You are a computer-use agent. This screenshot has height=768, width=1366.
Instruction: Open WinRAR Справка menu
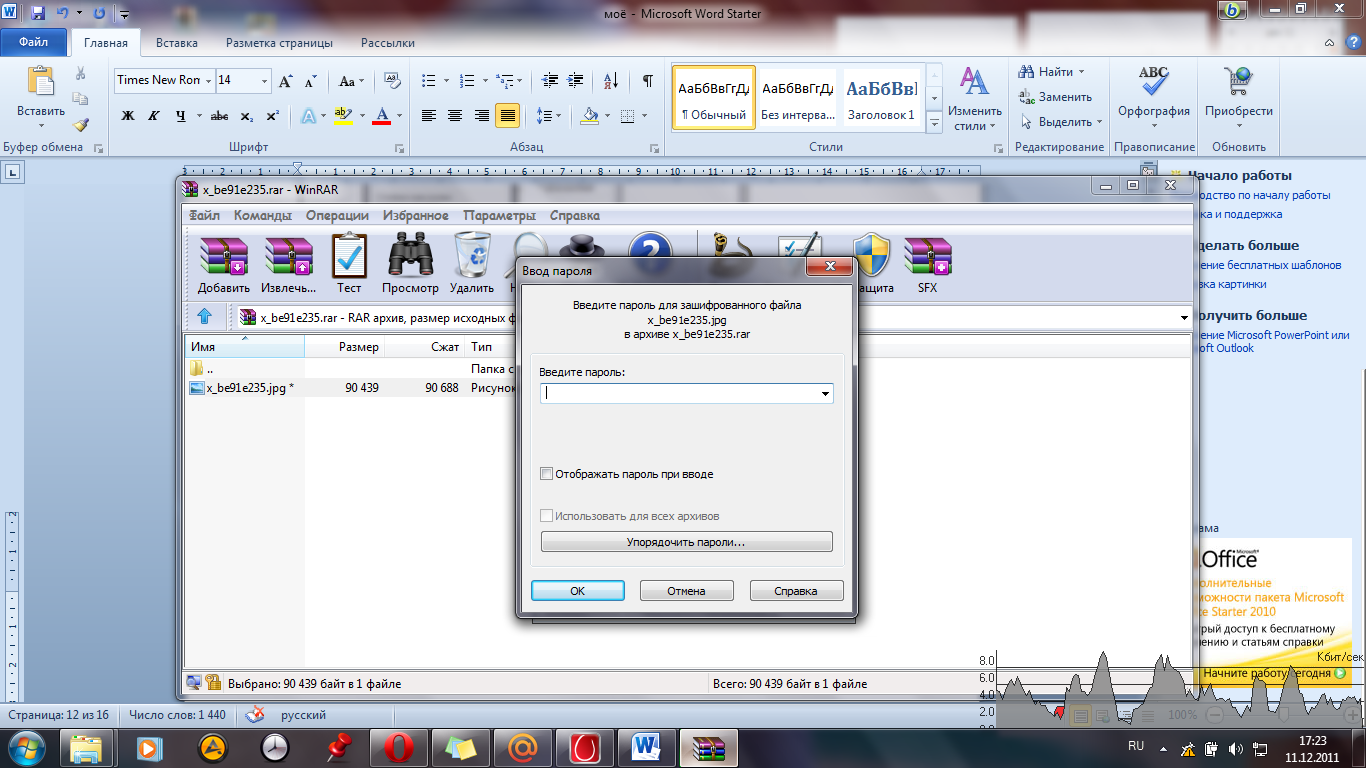[575, 215]
